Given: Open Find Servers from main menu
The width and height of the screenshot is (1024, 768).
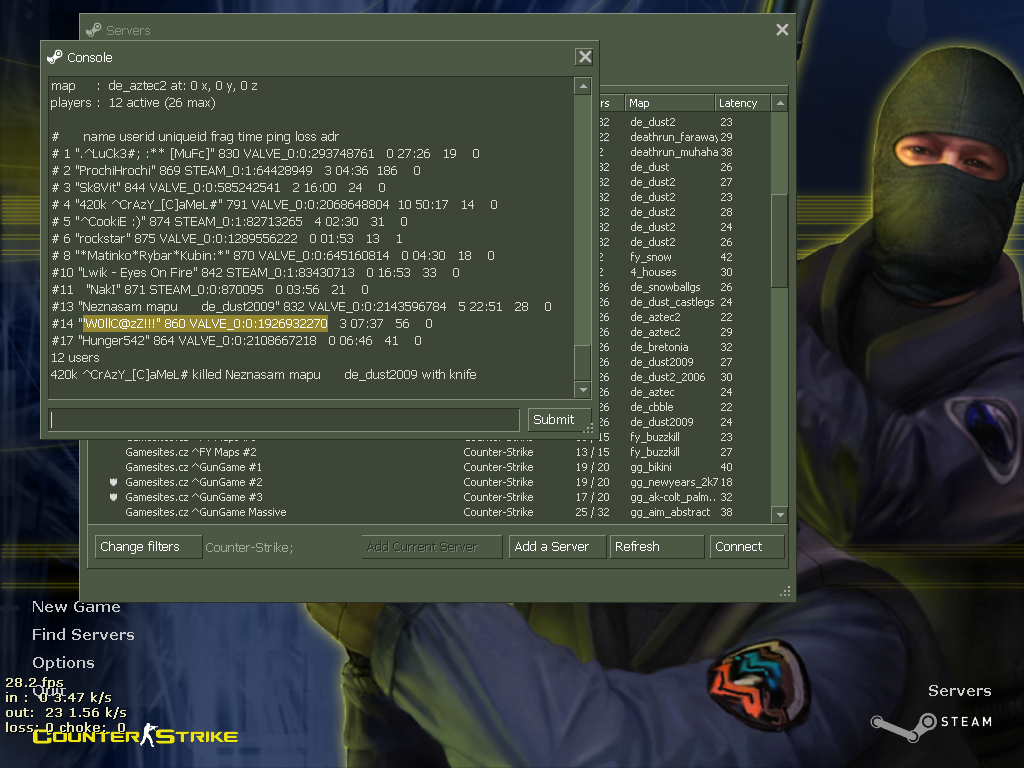Looking at the screenshot, I should 83,635.
